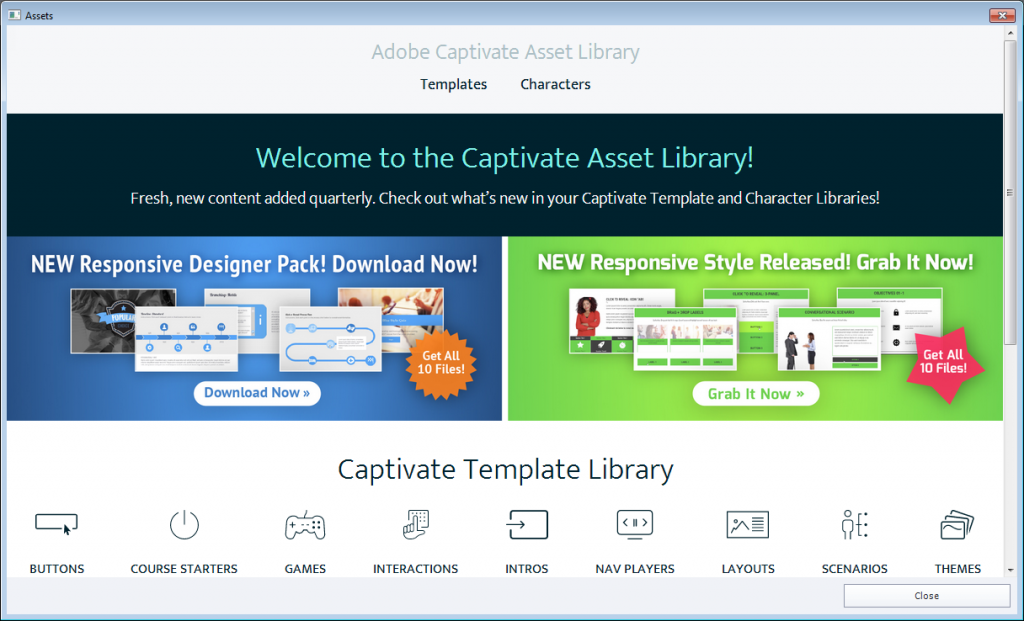This screenshot has width=1024, height=621.
Task: Click the Download Now button
Action: (256, 393)
